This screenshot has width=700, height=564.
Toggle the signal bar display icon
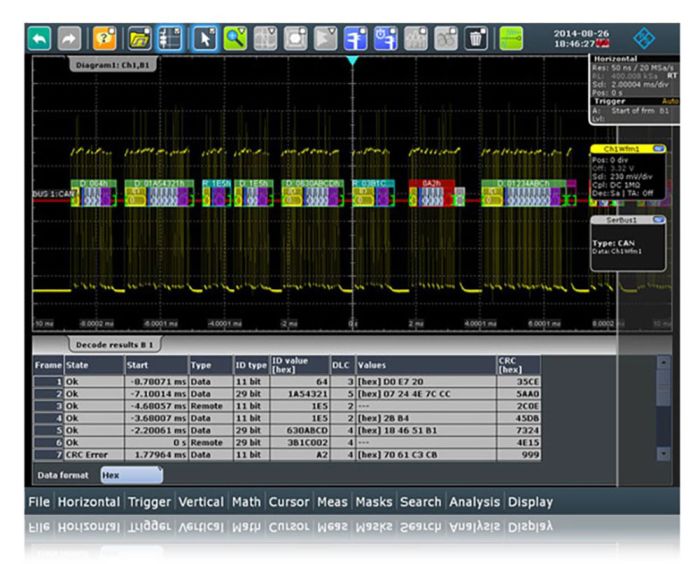(x=170, y=38)
